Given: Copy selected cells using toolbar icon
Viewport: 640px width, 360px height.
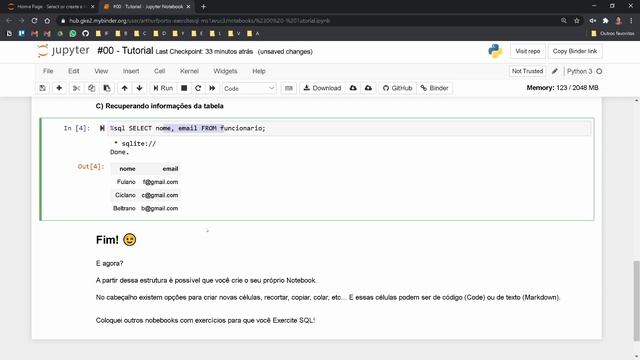Looking at the screenshot, I should (x=91, y=88).
